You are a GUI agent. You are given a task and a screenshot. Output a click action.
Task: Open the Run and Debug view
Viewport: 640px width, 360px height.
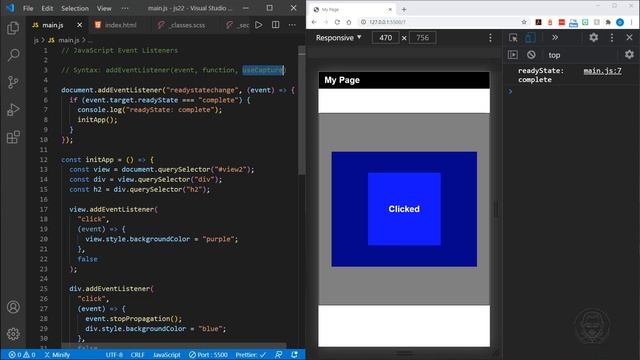13,109
